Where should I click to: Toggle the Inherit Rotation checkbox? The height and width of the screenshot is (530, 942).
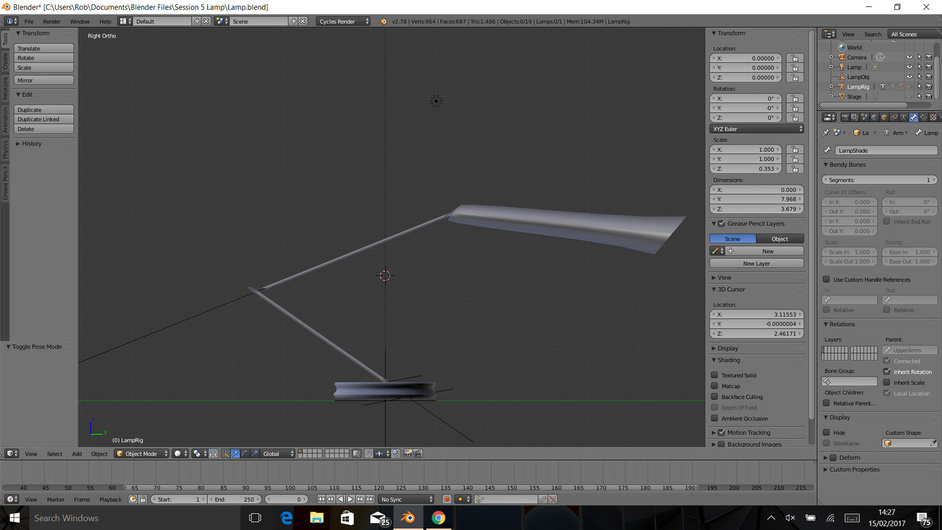(x=887, y=371)
